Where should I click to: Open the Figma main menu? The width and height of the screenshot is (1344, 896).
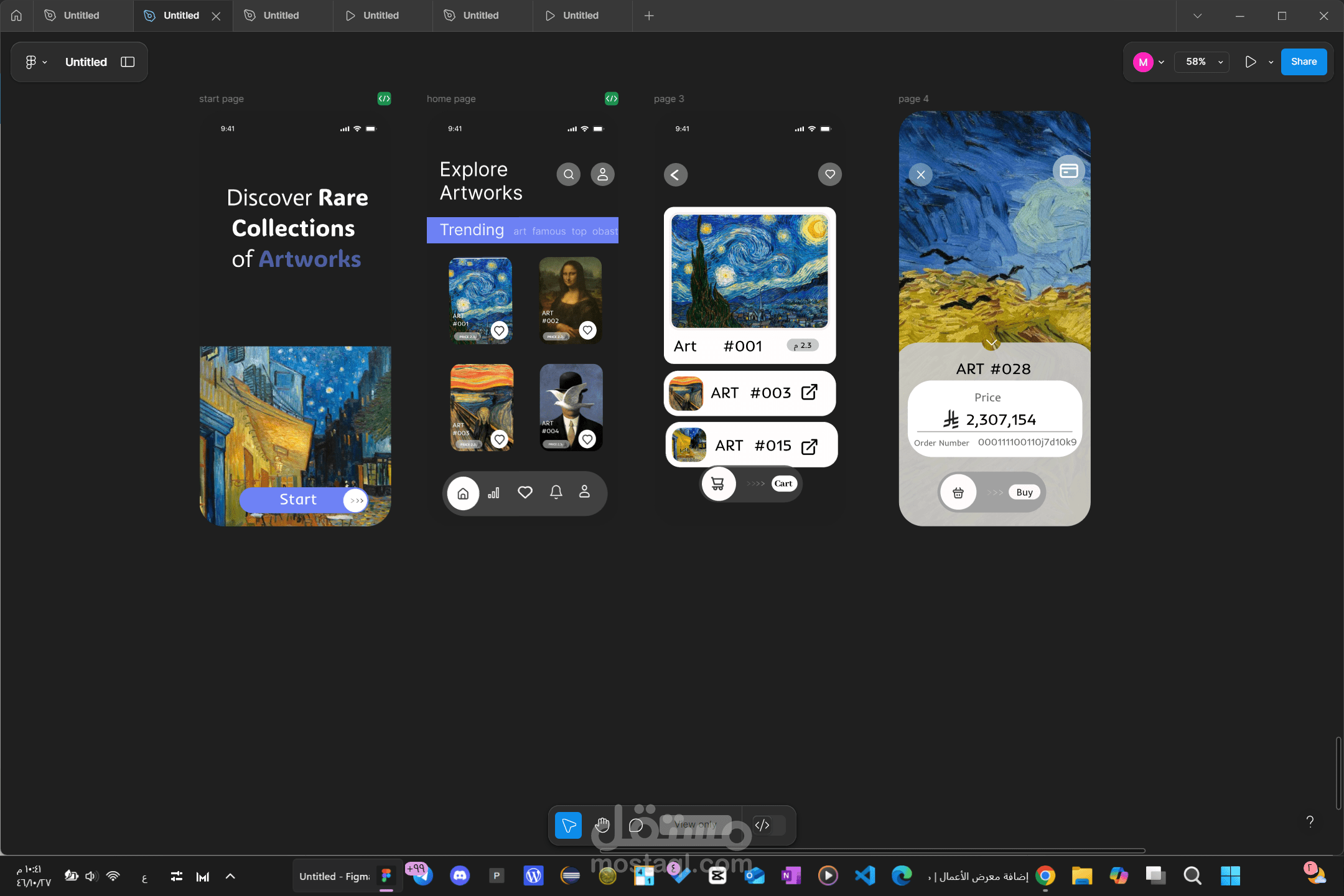point(36,62)
